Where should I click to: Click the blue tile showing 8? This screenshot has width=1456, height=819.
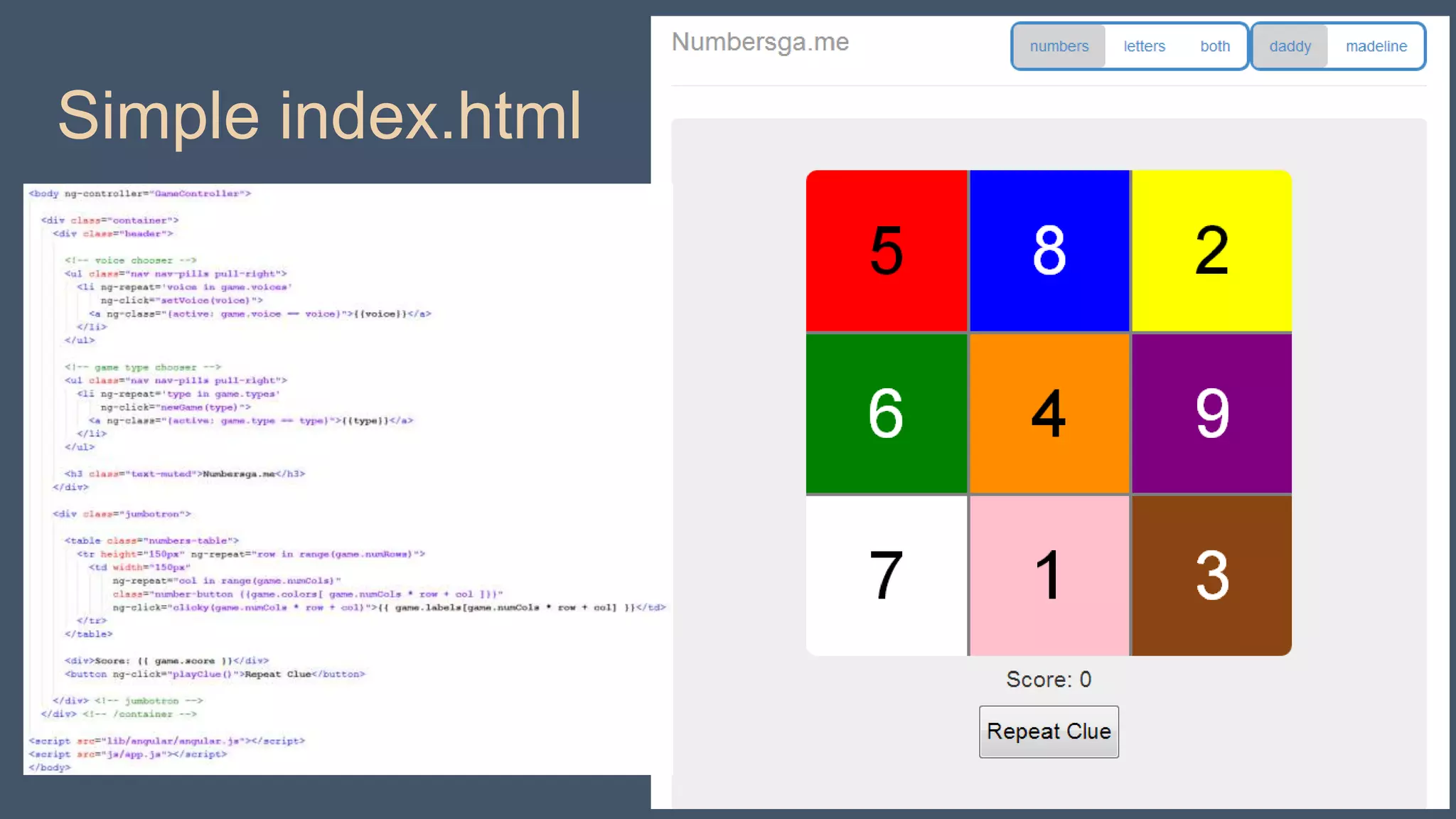[x=1049, y=250]
